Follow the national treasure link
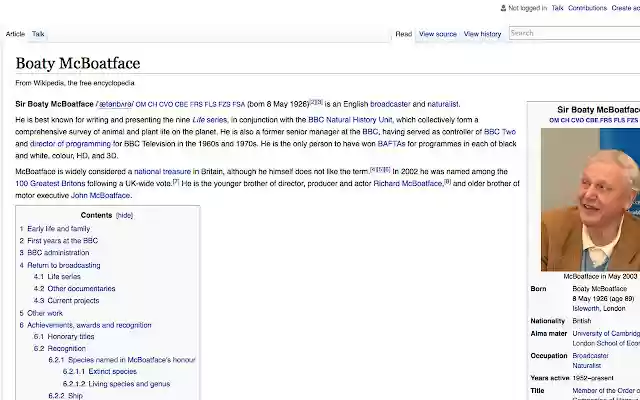 coord(162,171)
